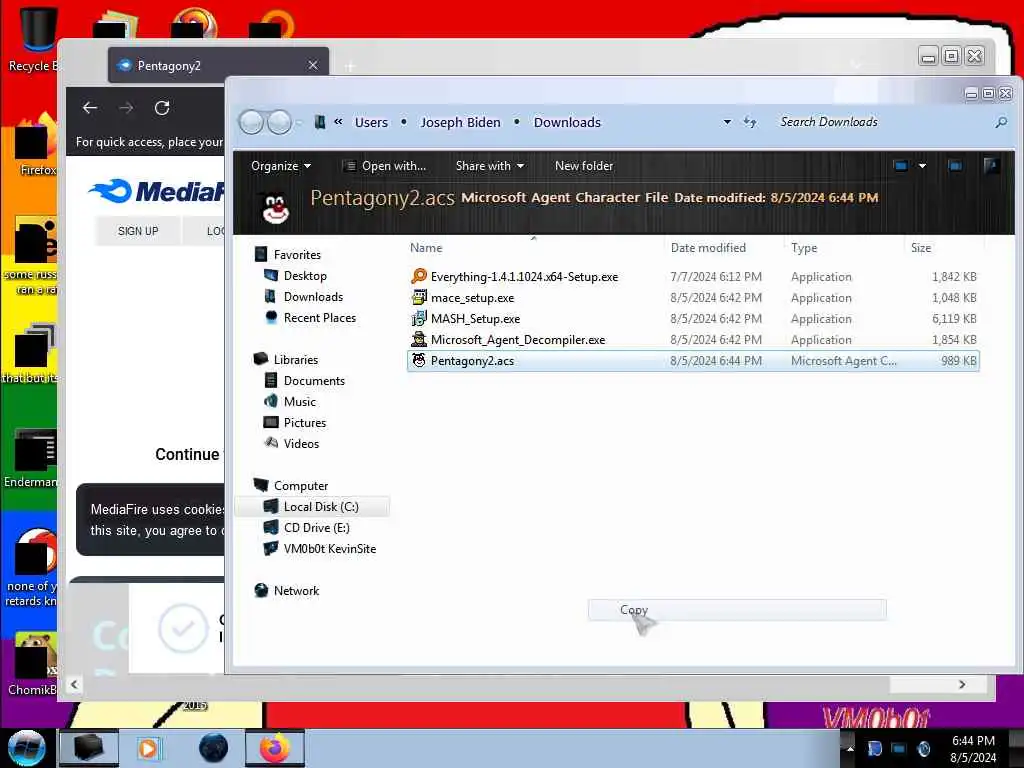
Task: Click the change view icon in toolbar
Action: pos(901,166)
